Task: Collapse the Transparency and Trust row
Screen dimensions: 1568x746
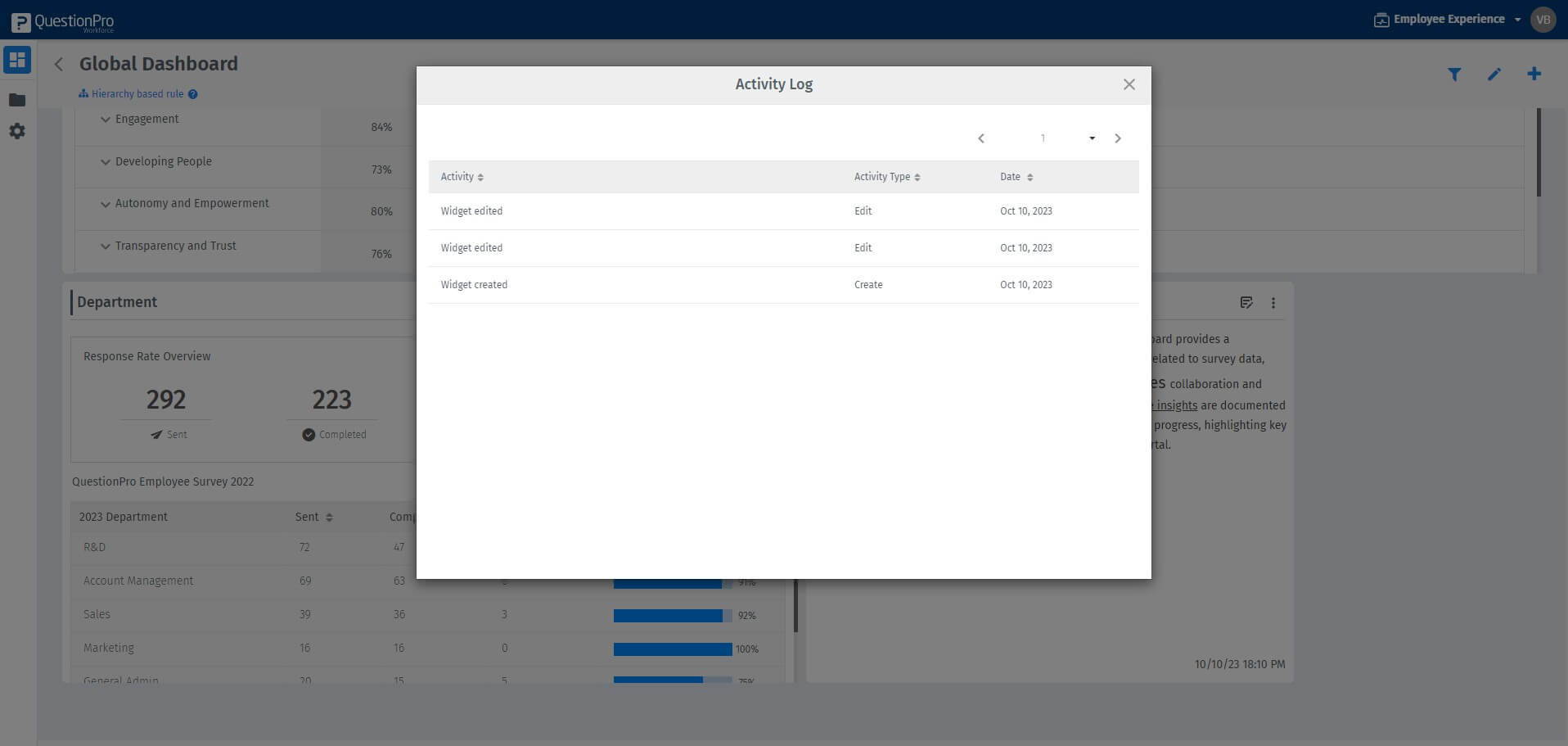Action: tap(106, 246)
